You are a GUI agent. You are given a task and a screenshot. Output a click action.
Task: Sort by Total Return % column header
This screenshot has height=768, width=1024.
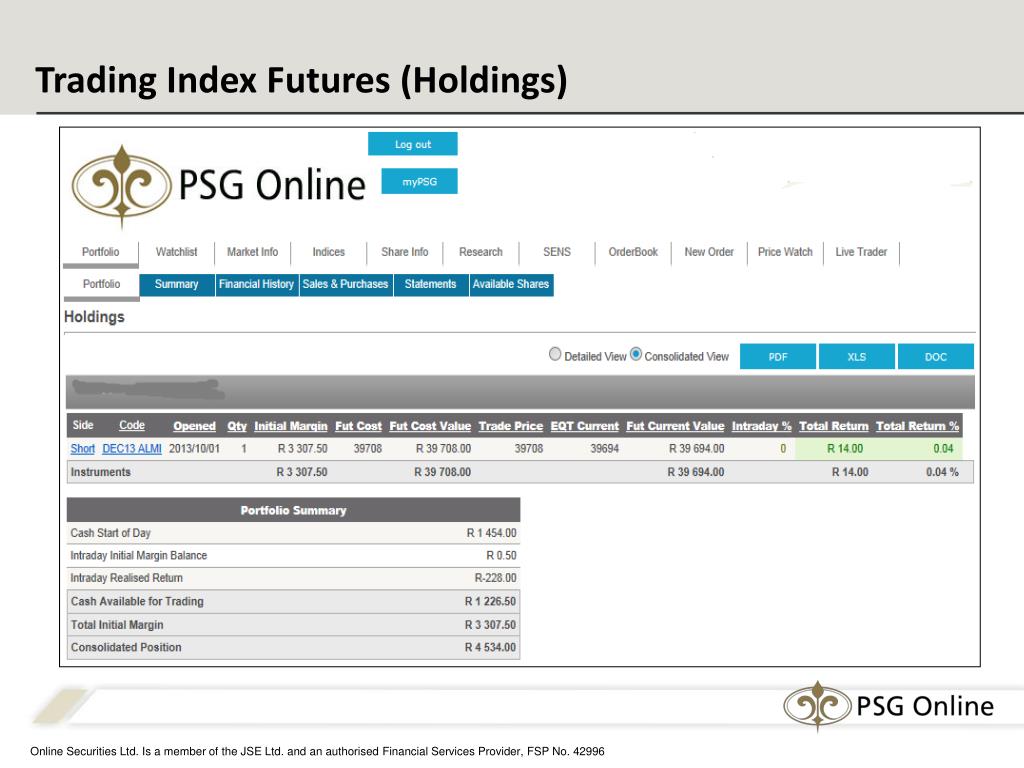918,426
